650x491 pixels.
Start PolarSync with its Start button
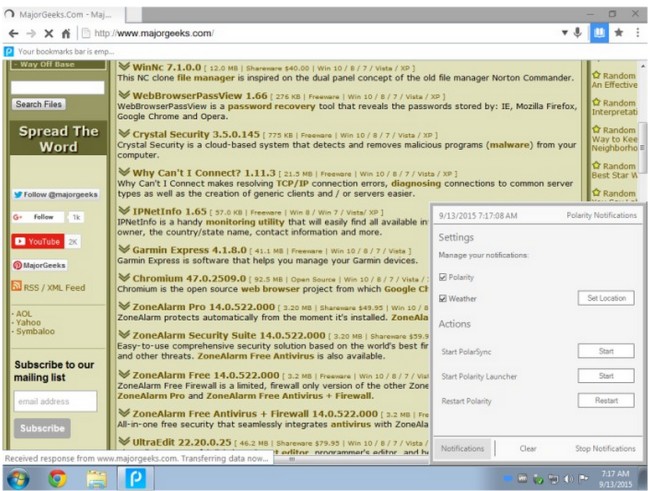(606, 351)
